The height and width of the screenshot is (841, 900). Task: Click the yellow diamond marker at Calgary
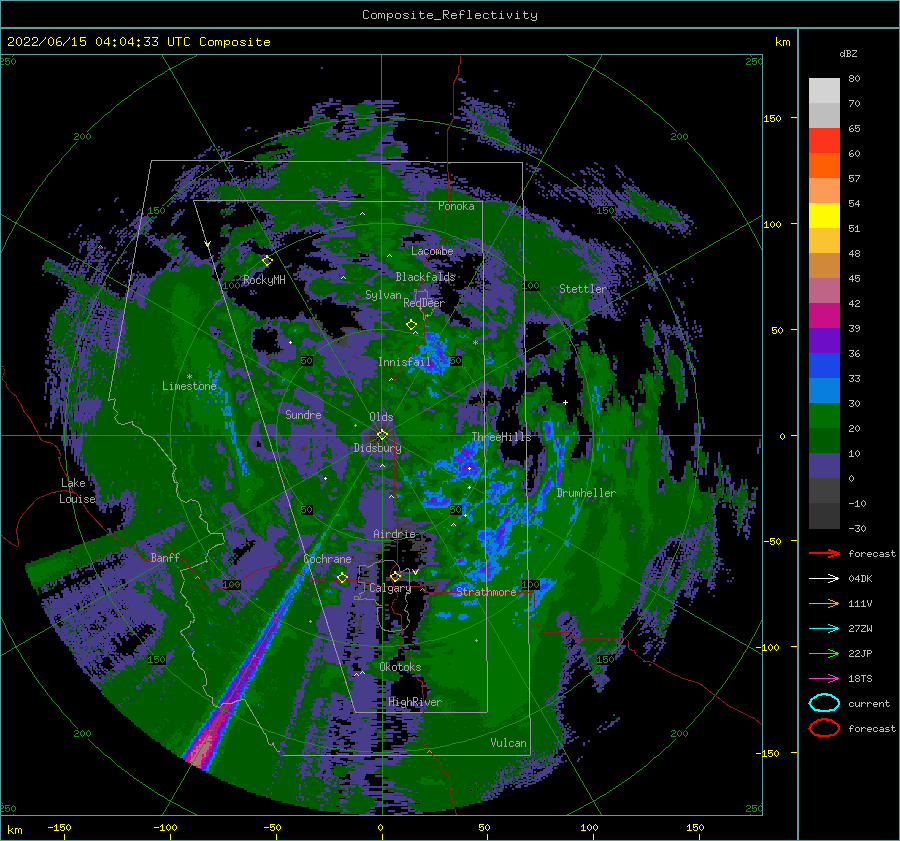tap(395, 576)
